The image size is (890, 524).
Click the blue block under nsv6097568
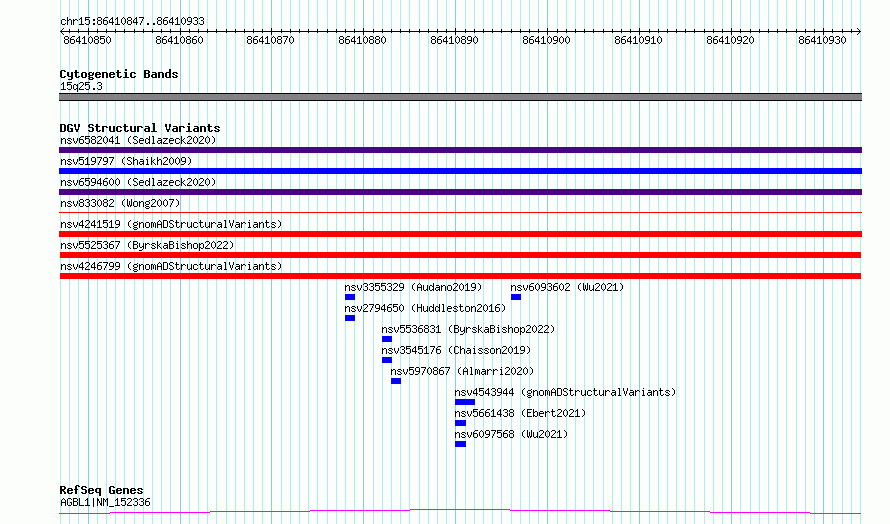pyautogui.click(x=460, y=444)
